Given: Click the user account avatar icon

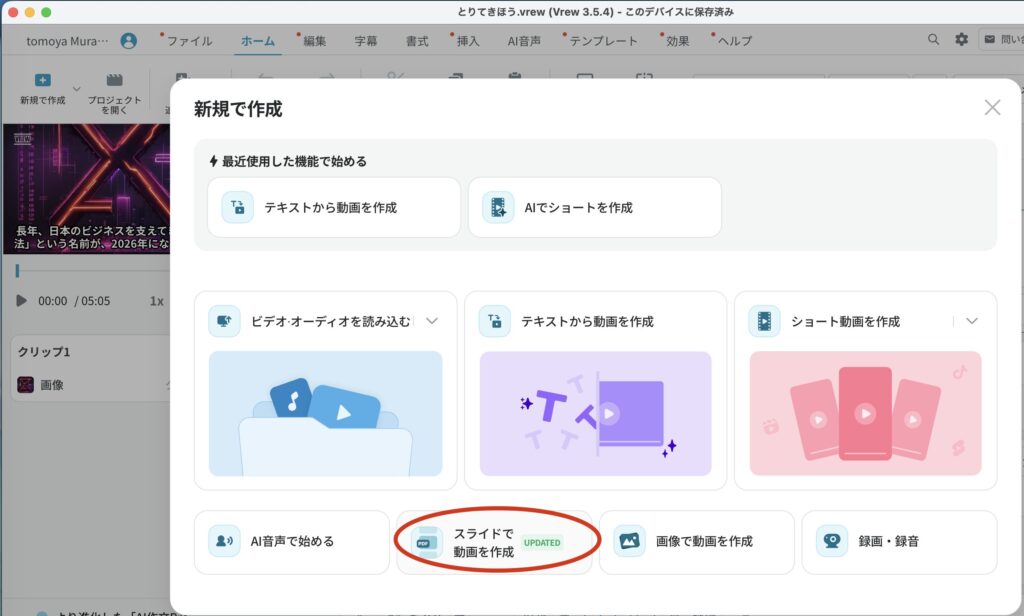Looking at the screenshot, I should point(128,41).
